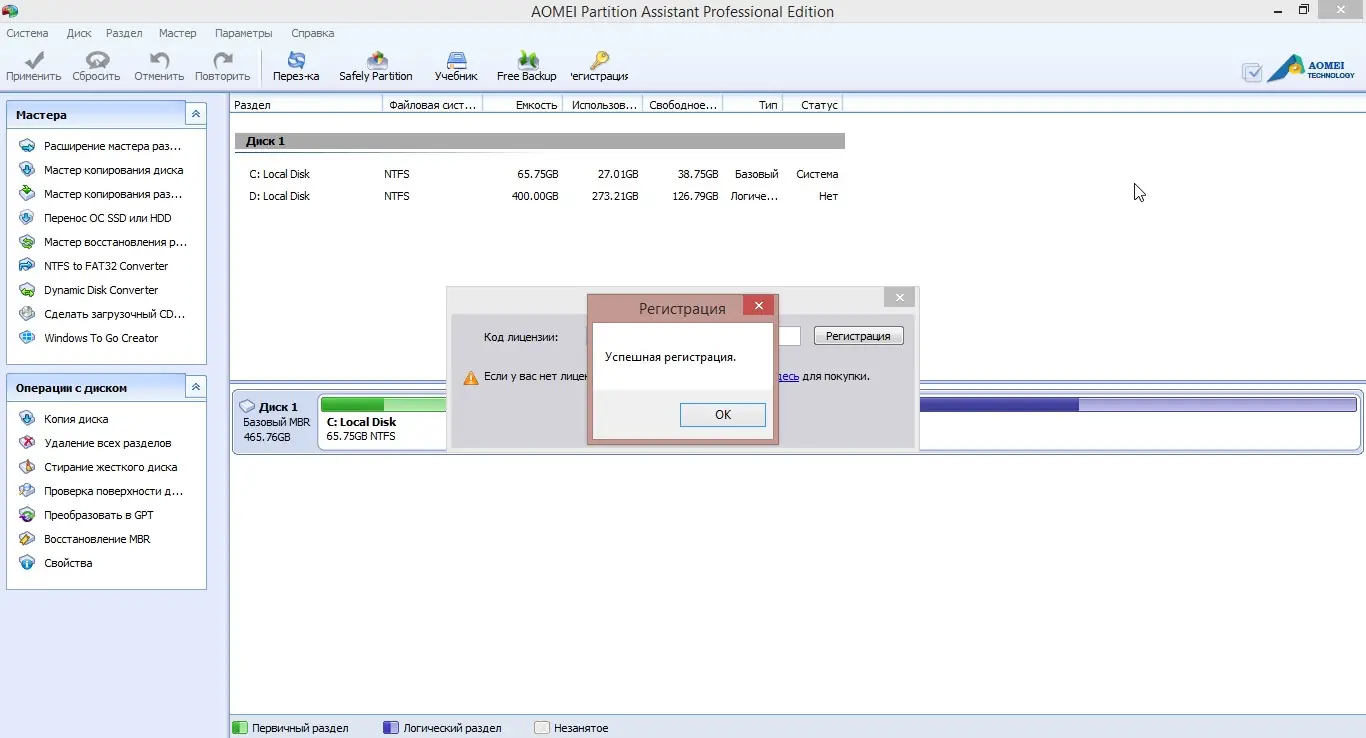Click the 38.75GB free space cell
The image size is (1366, 738).
pyautogui.click(x=698, y=174)
